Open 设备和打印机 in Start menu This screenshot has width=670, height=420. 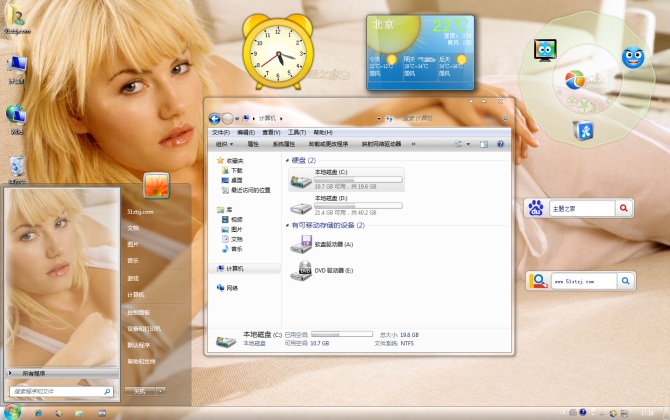pos(144,329)
